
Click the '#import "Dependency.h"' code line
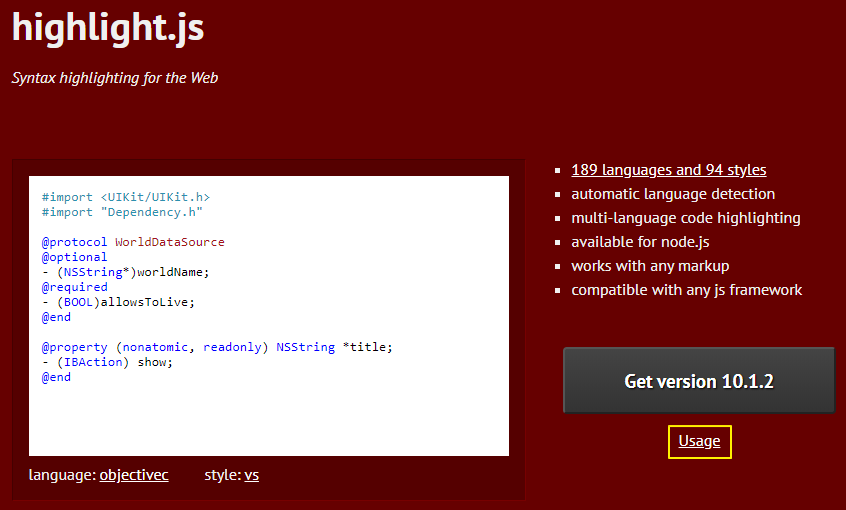pos(122,212)
